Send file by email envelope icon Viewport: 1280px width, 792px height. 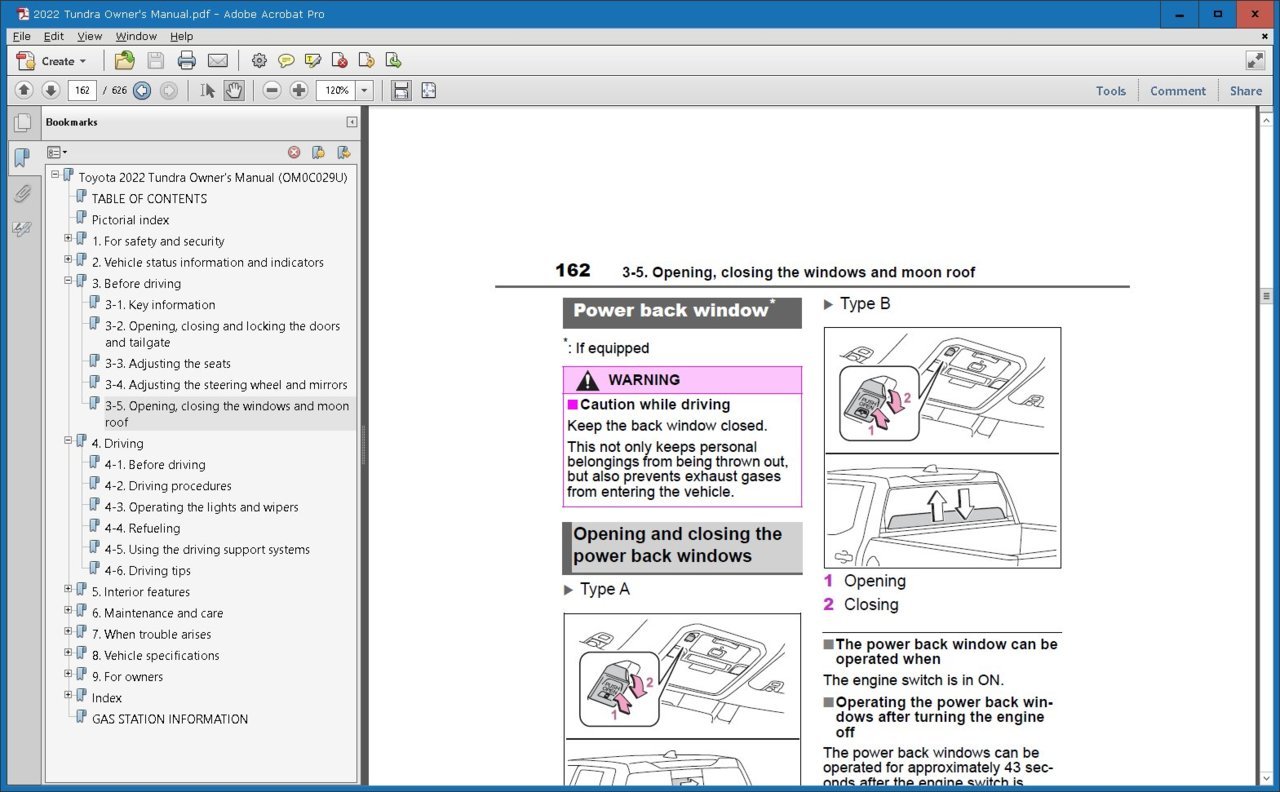click(217, 61)
